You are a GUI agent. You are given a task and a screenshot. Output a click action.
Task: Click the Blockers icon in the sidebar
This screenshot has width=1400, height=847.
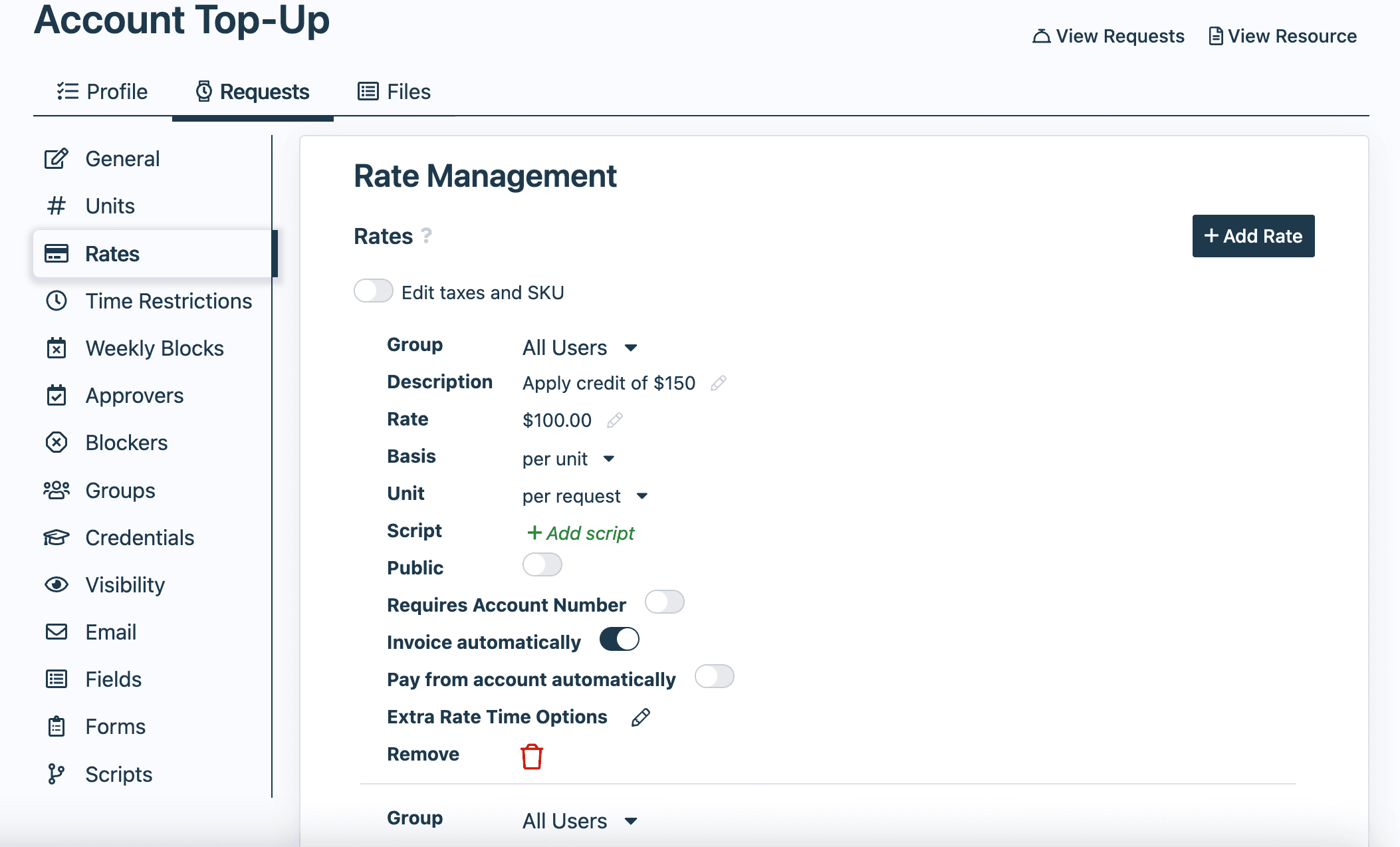coord(57,442)
